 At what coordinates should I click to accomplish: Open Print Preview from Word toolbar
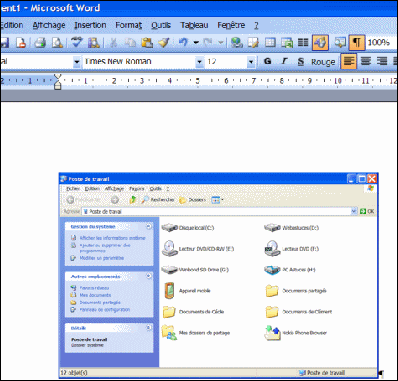(57, 43)
